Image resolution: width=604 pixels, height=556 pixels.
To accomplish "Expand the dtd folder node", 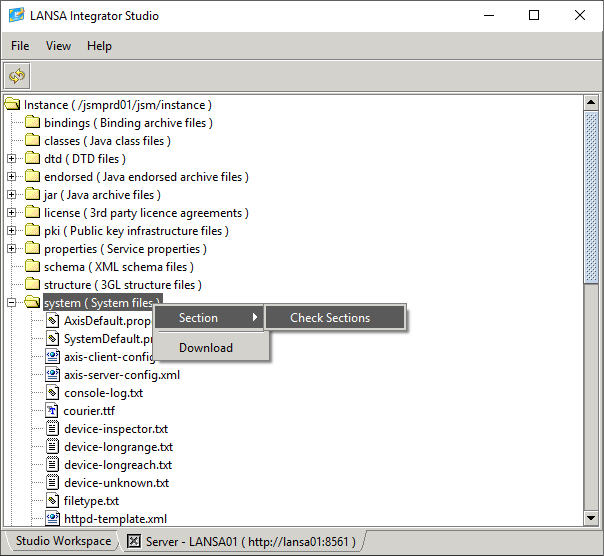I will 12,159.
